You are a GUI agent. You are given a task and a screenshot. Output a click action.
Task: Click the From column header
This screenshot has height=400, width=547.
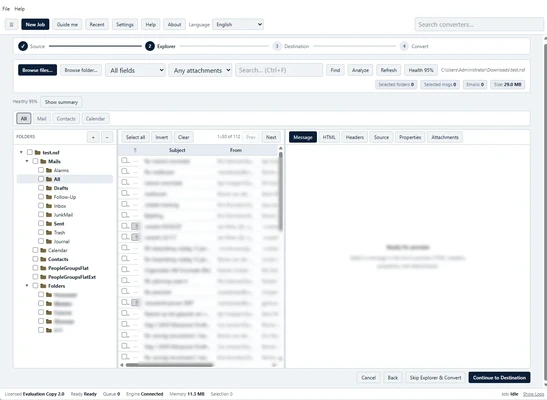pyautogui.click(x=235, y=150)
